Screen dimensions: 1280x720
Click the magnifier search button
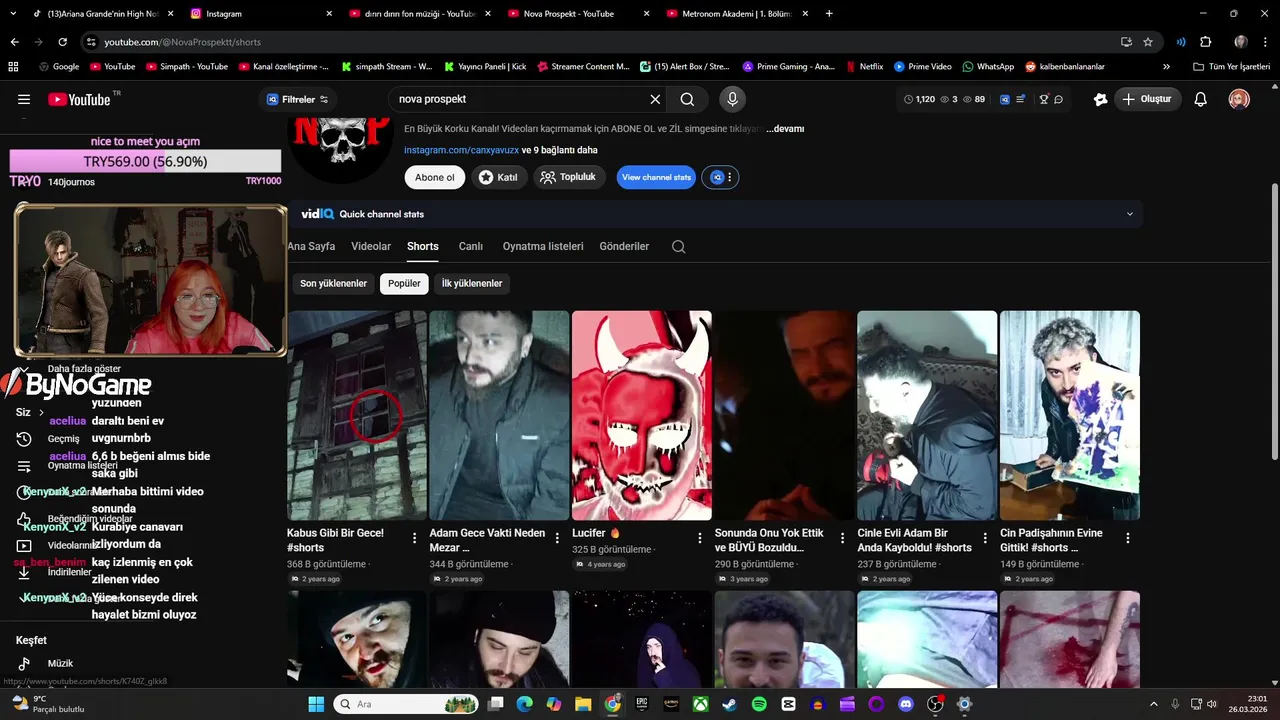pos(687,99)
